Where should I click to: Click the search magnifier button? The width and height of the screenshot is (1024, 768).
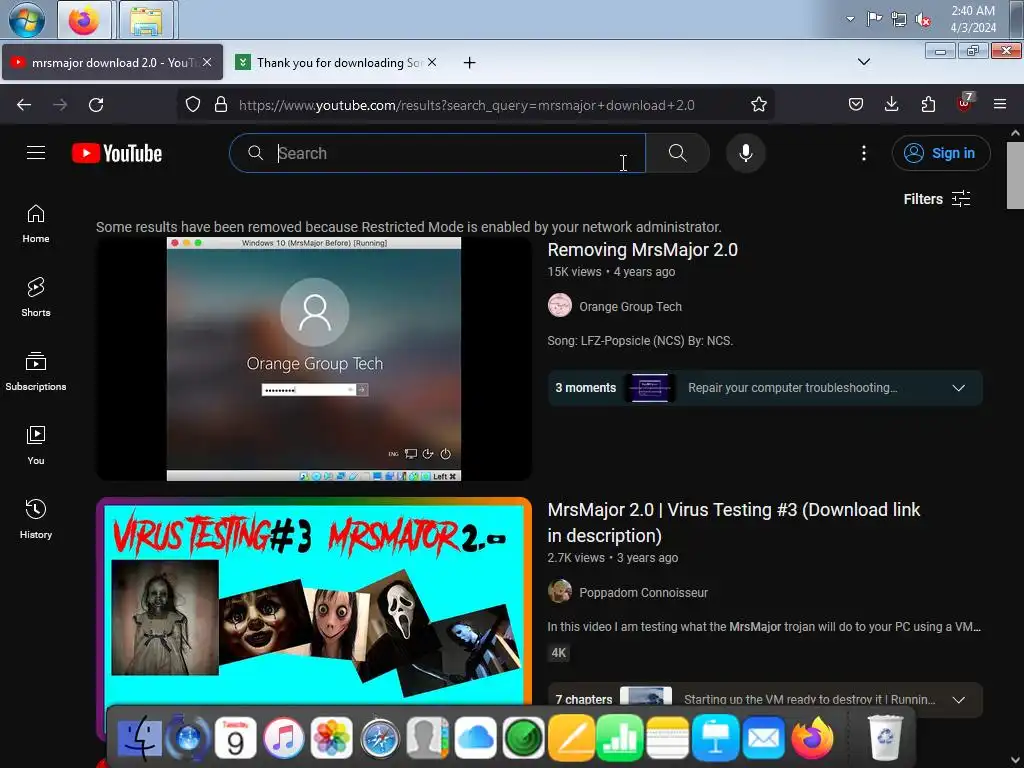[677, 153]
